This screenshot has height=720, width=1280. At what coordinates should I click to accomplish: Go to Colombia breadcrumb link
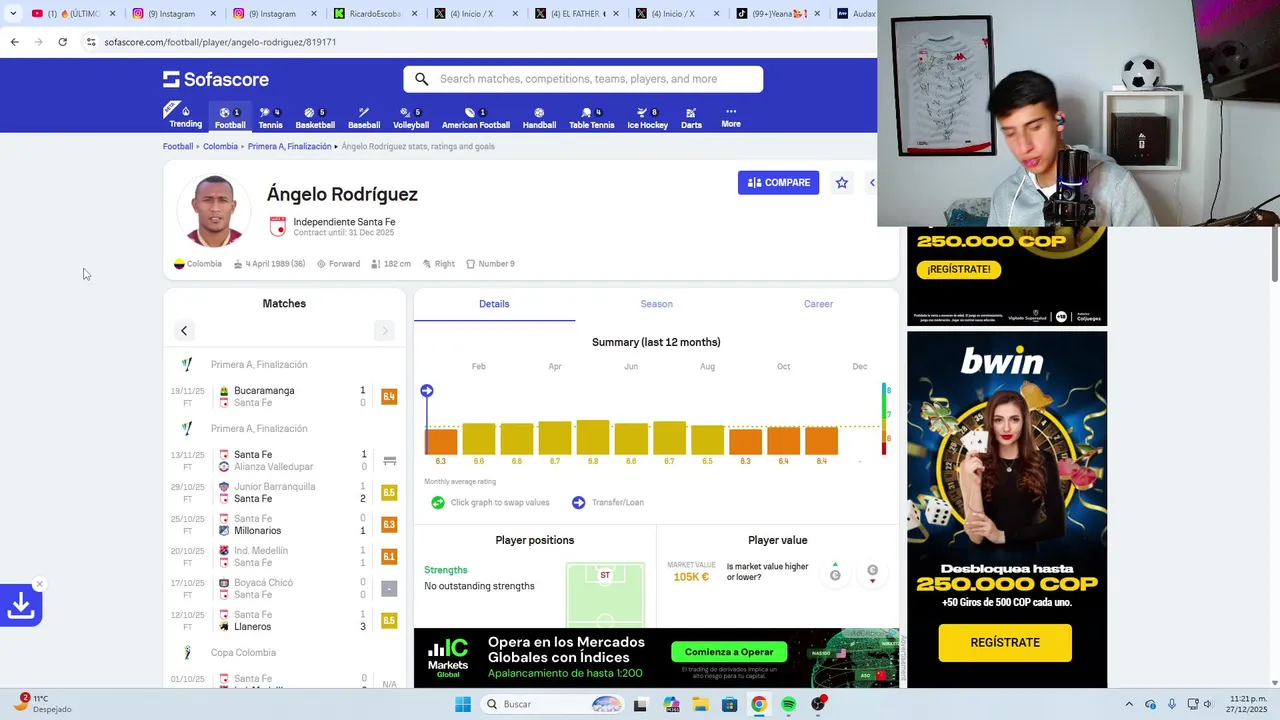[x=220, y=146]
